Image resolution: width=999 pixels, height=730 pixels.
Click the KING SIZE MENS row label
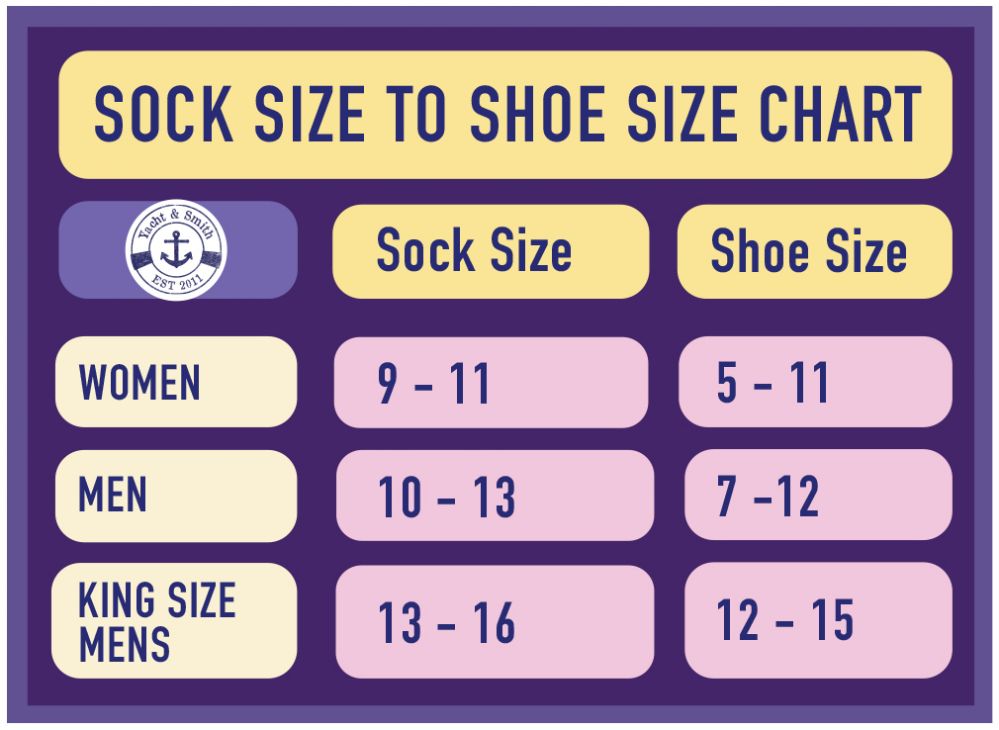coord(157,621)
